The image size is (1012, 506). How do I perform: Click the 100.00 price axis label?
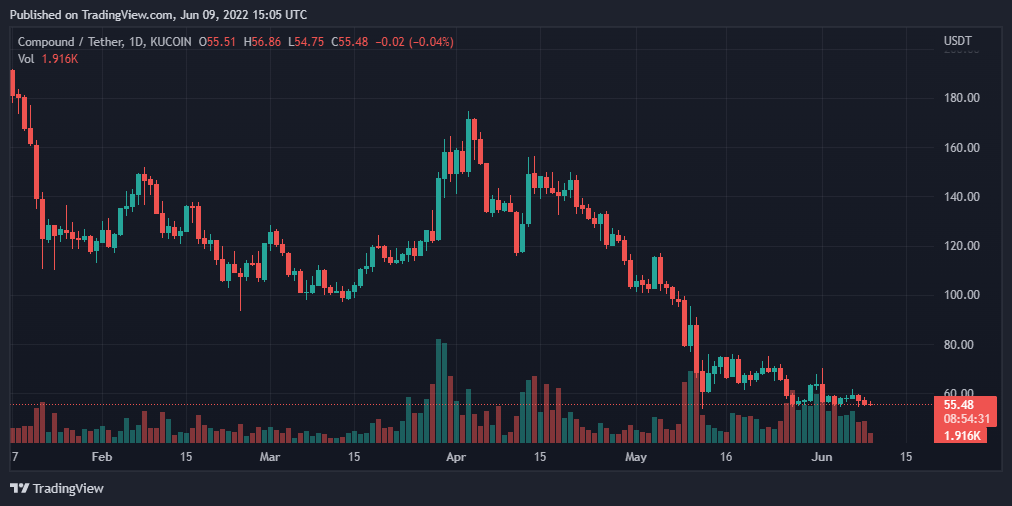click(x=962, y=295)
